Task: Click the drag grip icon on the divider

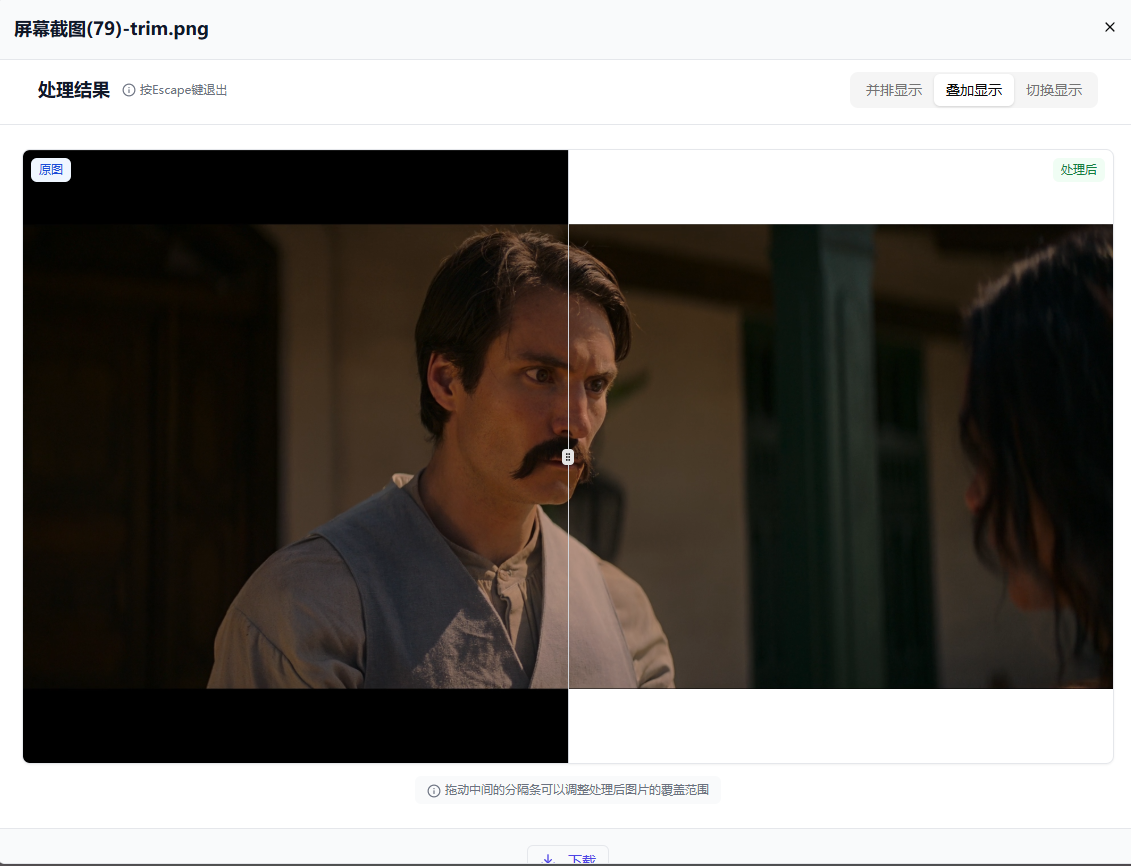Action: pos(568,457)
